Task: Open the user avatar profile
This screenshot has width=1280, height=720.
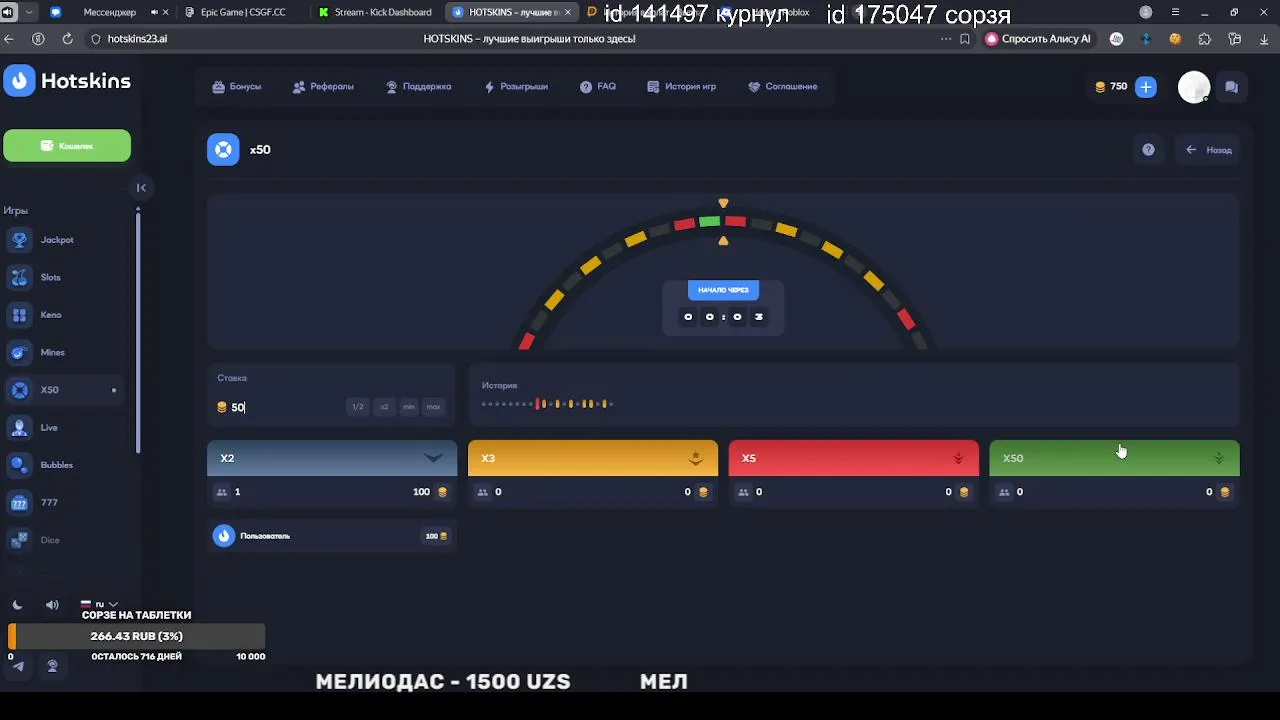Action: (1194, 87)
